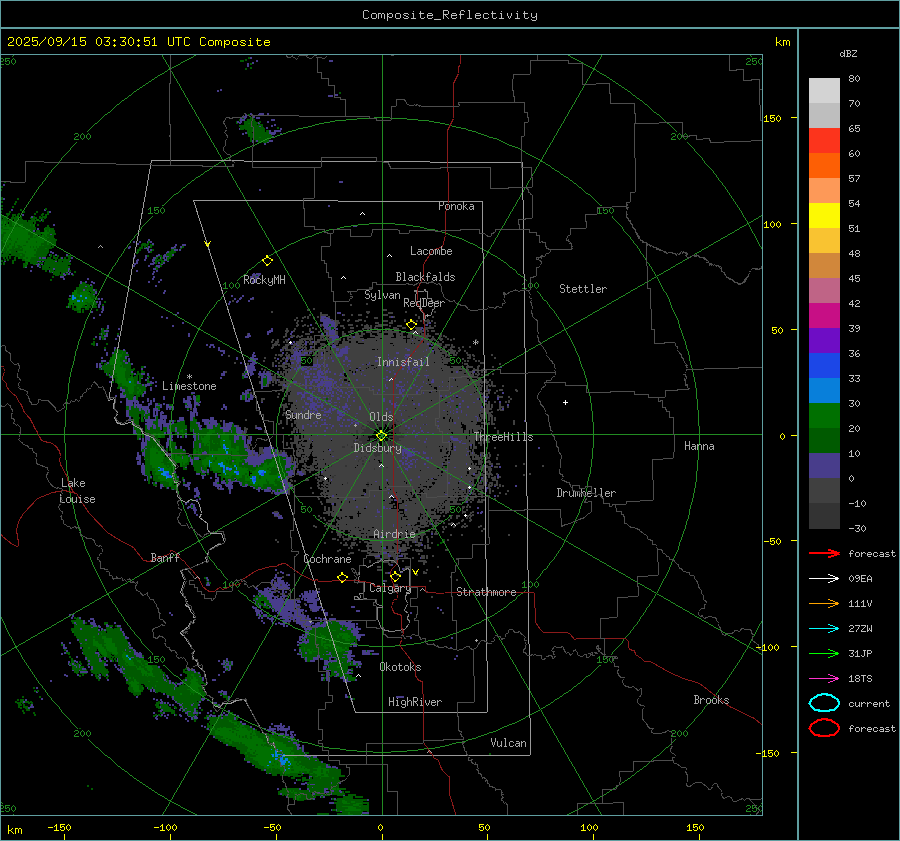This screenshot has width=900, height=841.
Task: Click the yellow radar-center diamond above Didsbury
Action: (x=381, y=436)
